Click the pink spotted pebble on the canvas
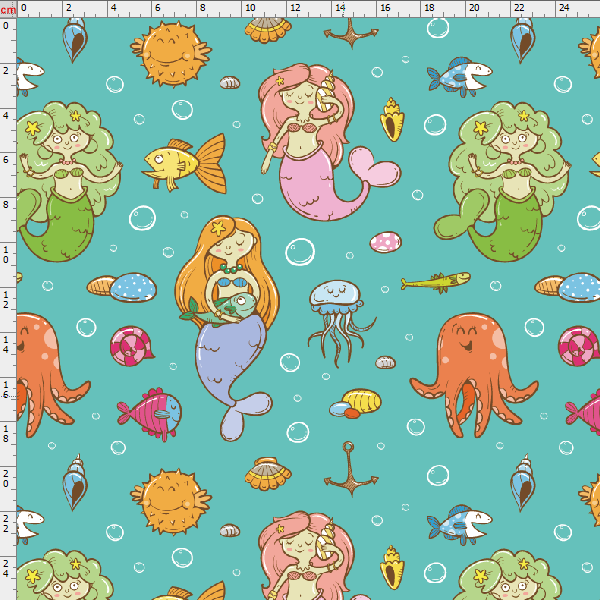This screenshot has width=600, height=600. [x=385, y=242]
